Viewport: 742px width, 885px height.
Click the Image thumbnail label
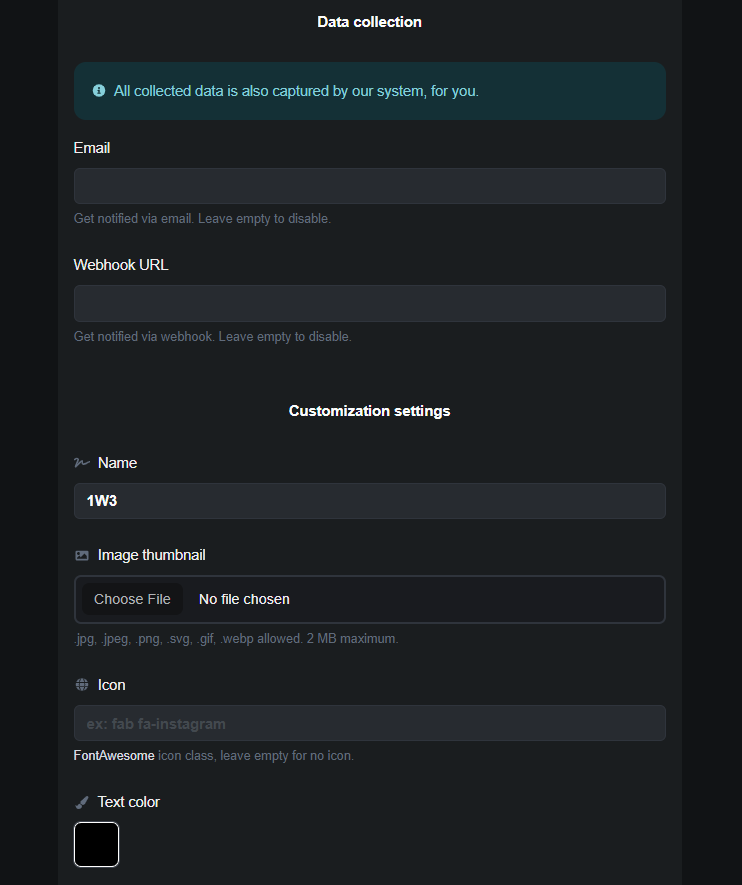coord(152,555)
